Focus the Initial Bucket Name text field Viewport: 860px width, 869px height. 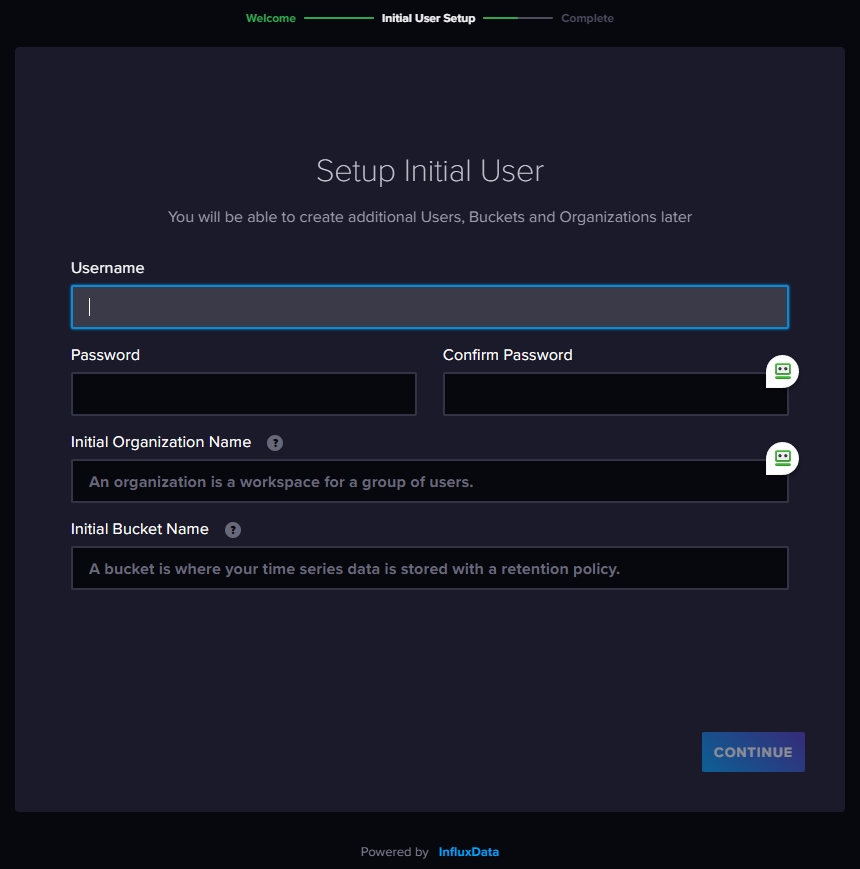pyautogui.click(x=429, y=568)
